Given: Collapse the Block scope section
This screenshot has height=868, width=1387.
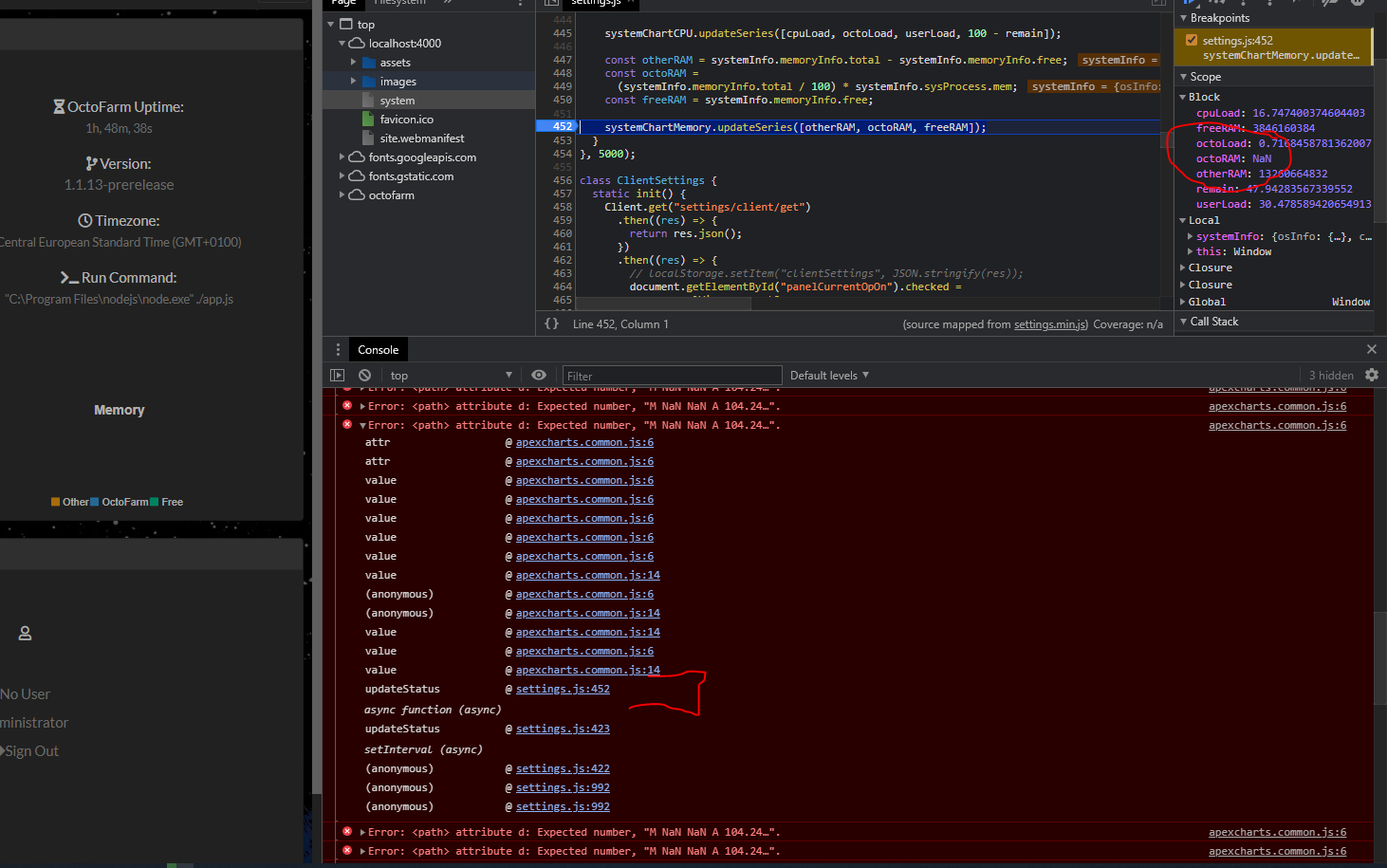Looking at the screenshot, I should pos(1183,96).
